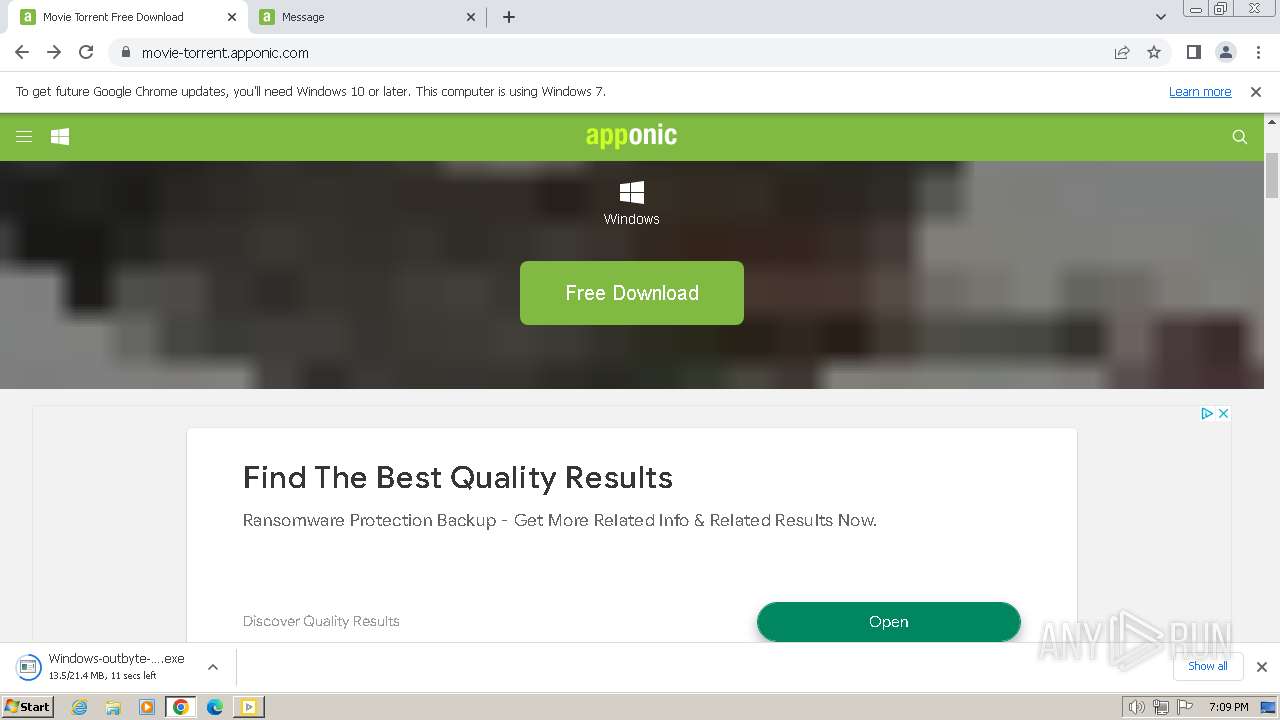The image size is (1280, 720).
Task: Select the Windows platform icon in apponic header
Action: point(60,137)
